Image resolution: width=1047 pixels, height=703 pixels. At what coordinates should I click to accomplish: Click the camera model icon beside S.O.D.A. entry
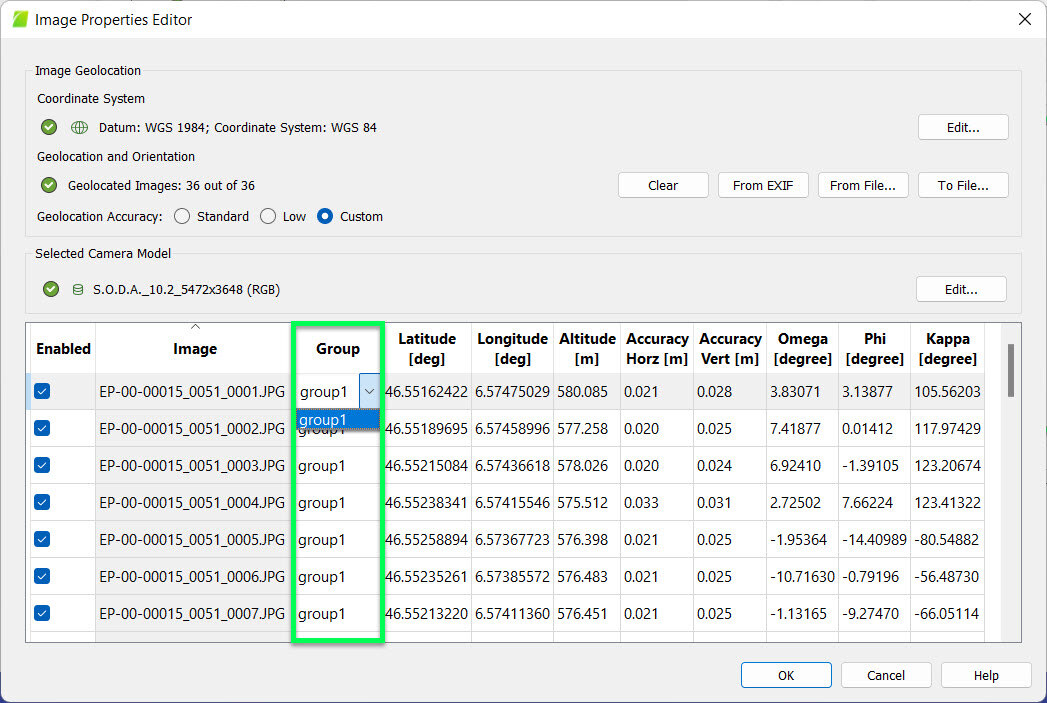pos(77,289)
